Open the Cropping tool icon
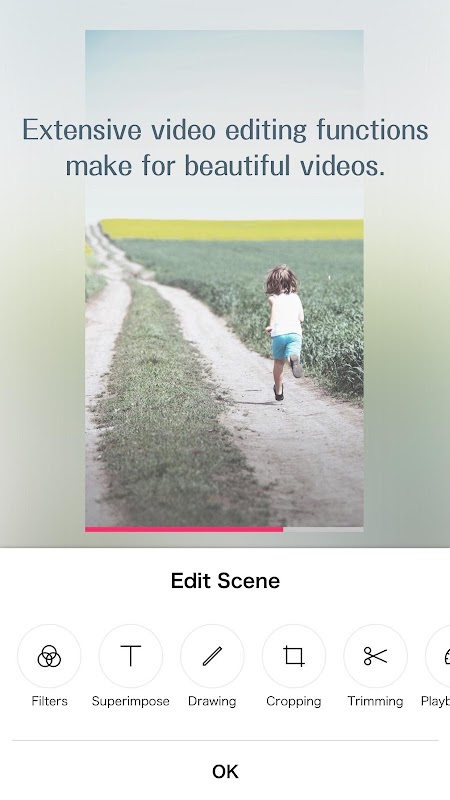Image resolution: width=450 pixels, height=800 pixels. coord(294,656)
